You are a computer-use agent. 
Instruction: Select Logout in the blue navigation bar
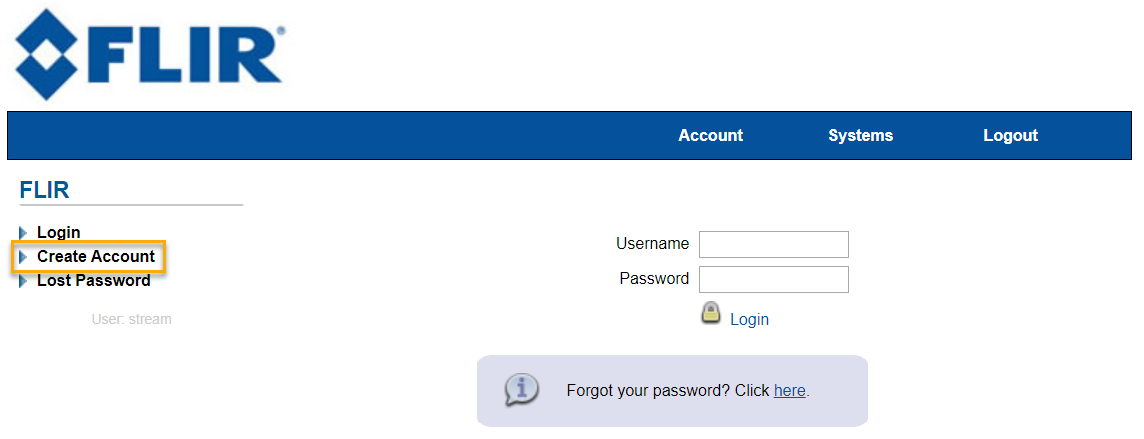[x=1010, y=136]
